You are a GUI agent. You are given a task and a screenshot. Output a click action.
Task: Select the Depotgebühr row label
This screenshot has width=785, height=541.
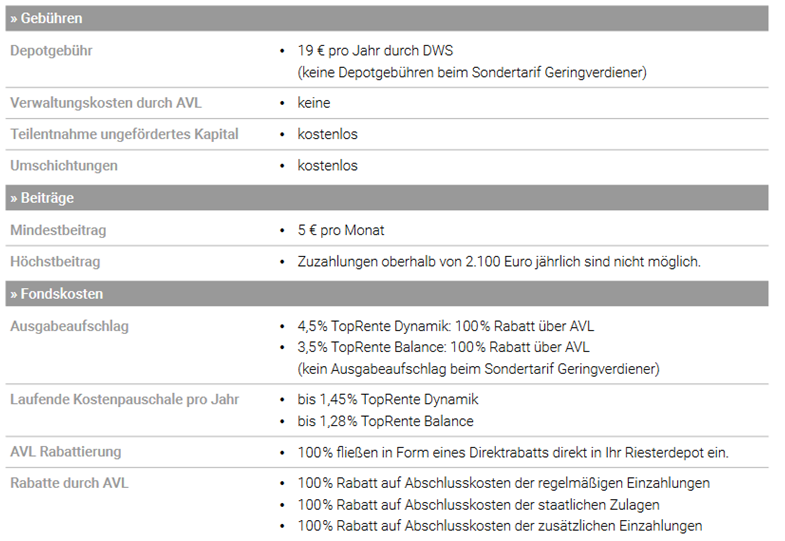(51, 49)
